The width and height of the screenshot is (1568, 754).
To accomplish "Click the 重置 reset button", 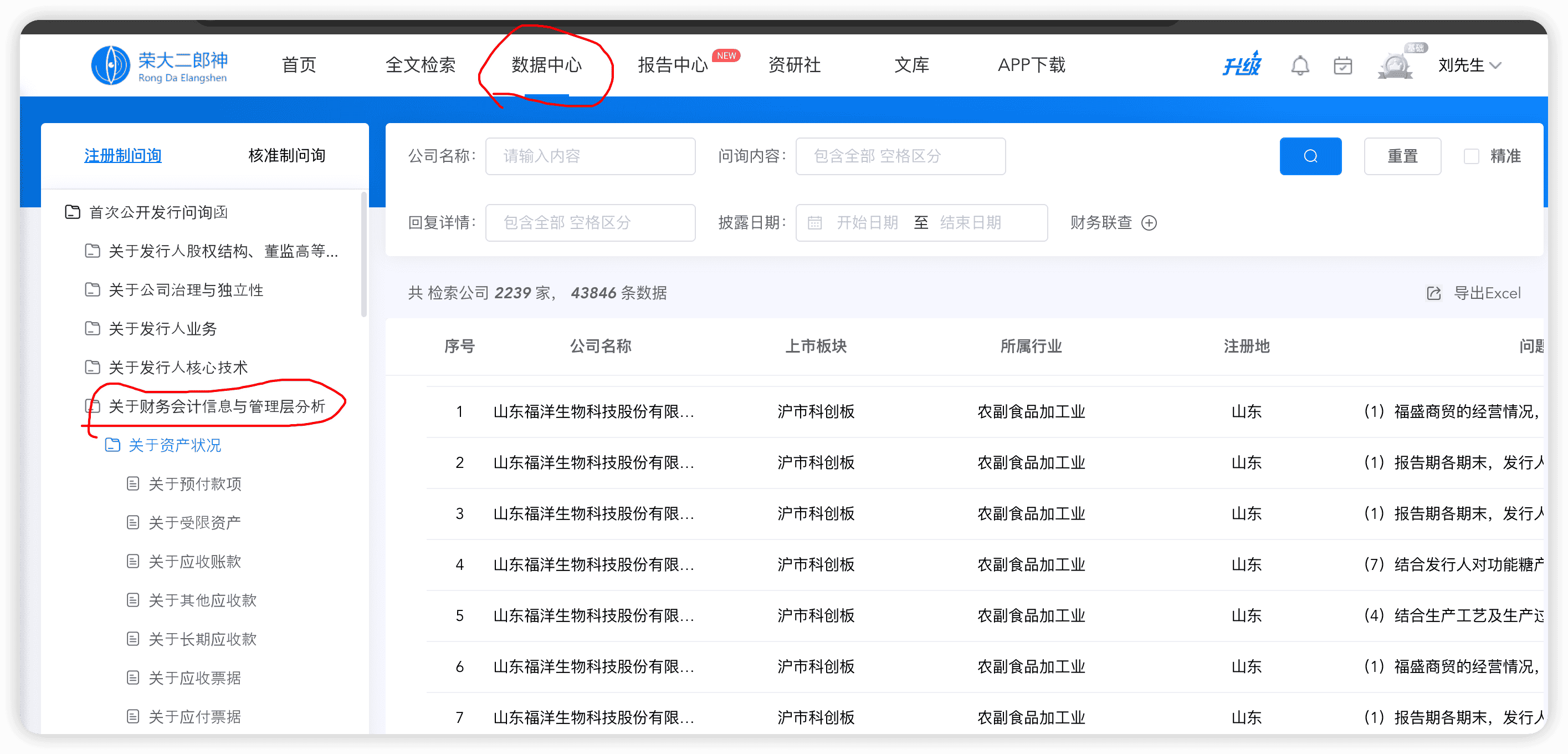I will (x=1402, y=156).
